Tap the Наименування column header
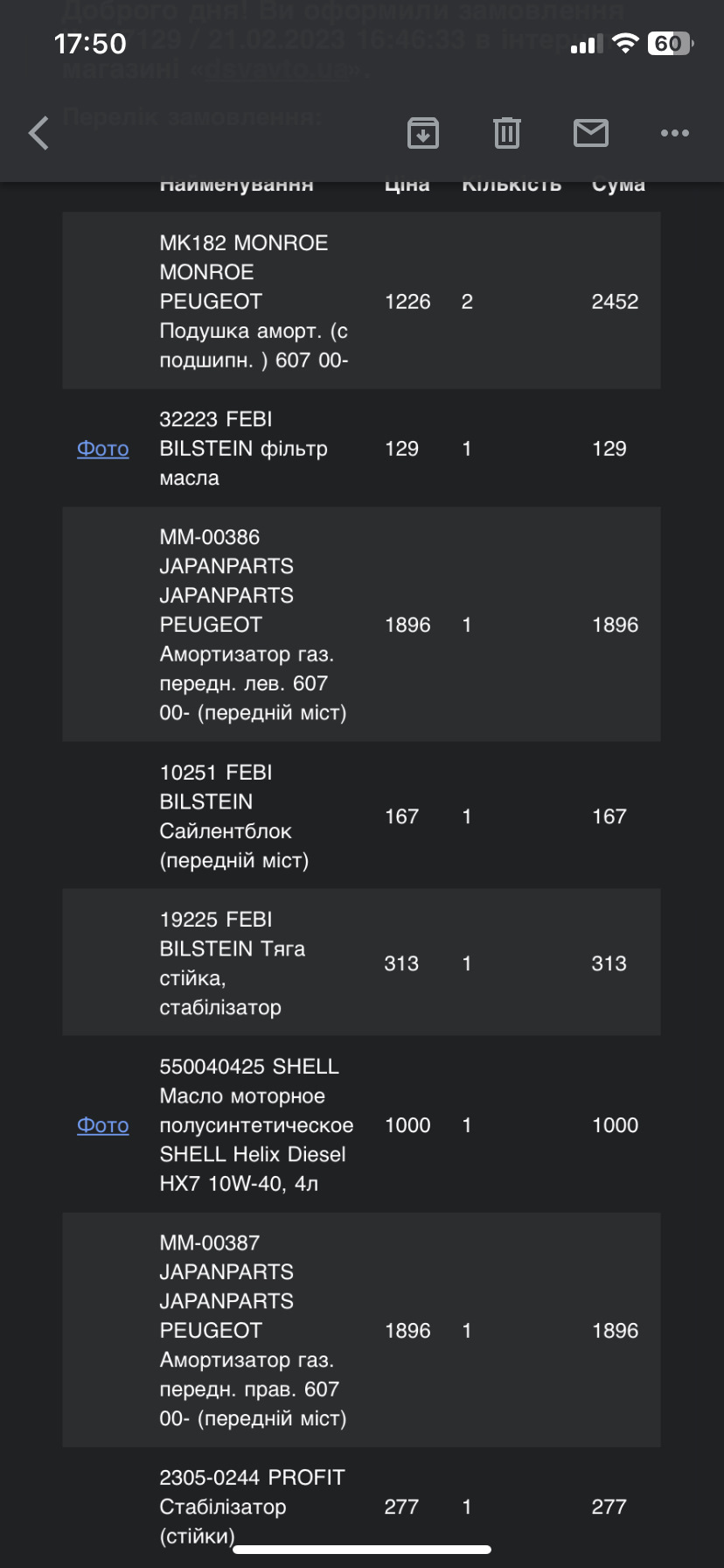This screenshot has height=1568, width=724. 236,185
